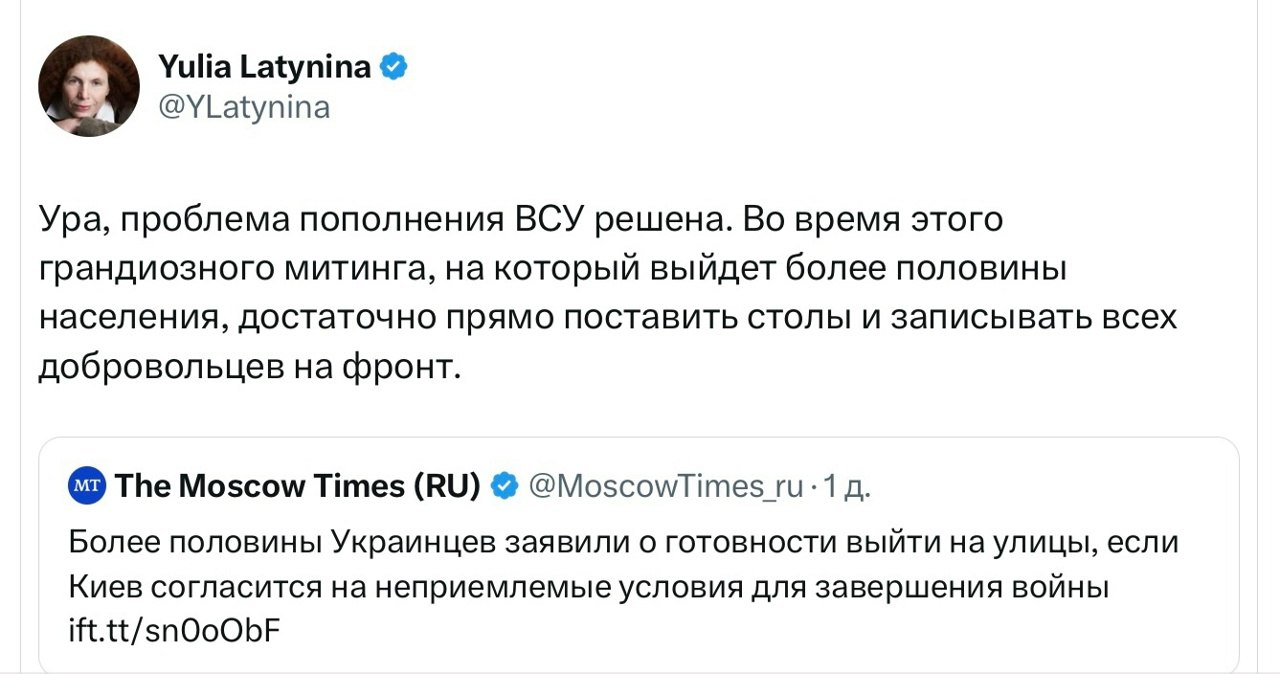Click the Yulia Latynina display name
Viewport: 1280px width, 674px height.
click(x=264, y=67)
